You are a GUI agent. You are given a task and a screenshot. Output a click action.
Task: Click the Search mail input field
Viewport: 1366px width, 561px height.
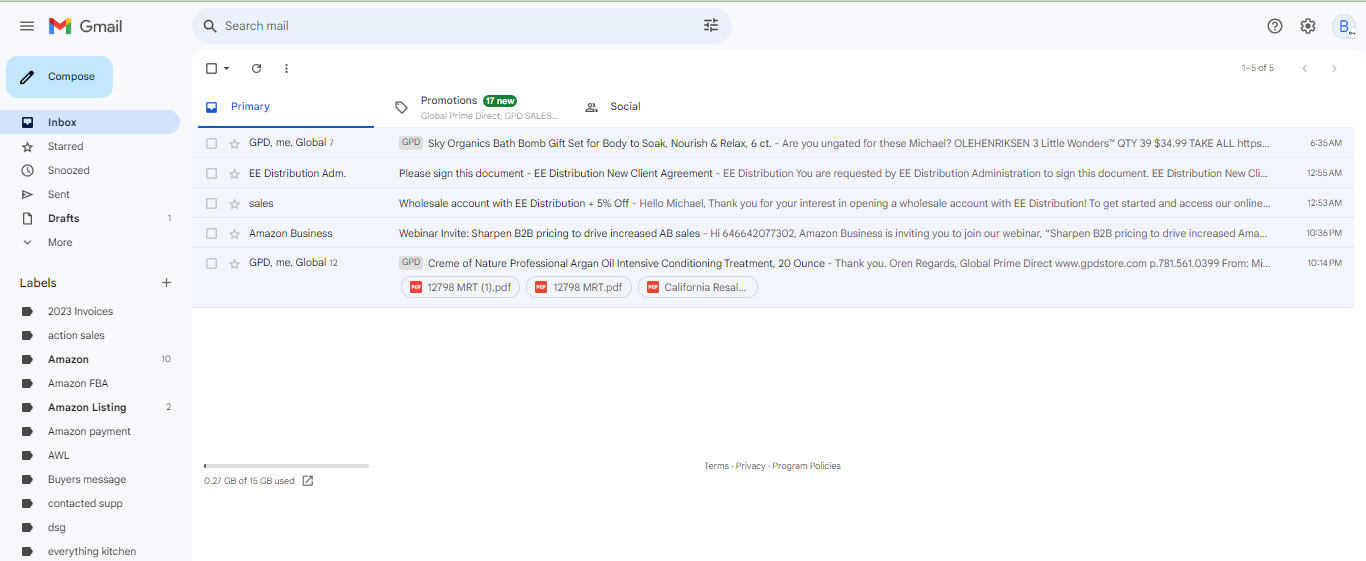[460, 26]
